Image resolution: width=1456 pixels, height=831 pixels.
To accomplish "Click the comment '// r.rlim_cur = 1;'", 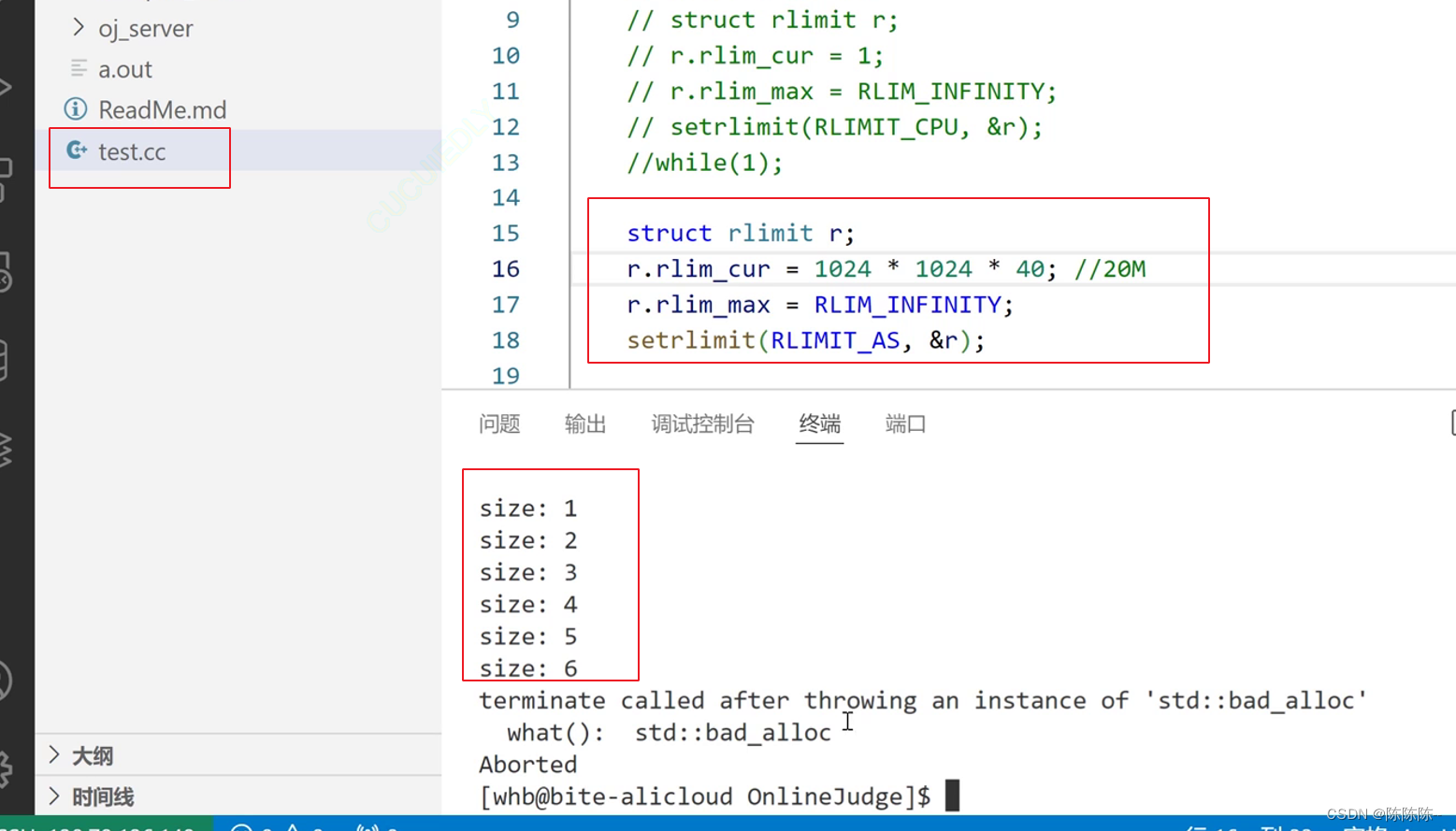I will click(x=755, y=55).
